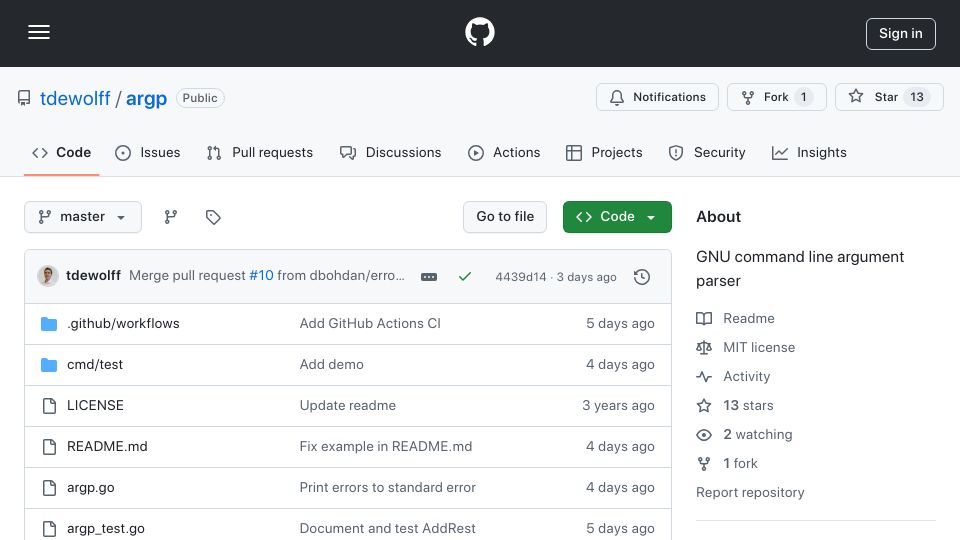
Task: Open tdewolff avatar in commit row
Action: (x=48, y=276)
